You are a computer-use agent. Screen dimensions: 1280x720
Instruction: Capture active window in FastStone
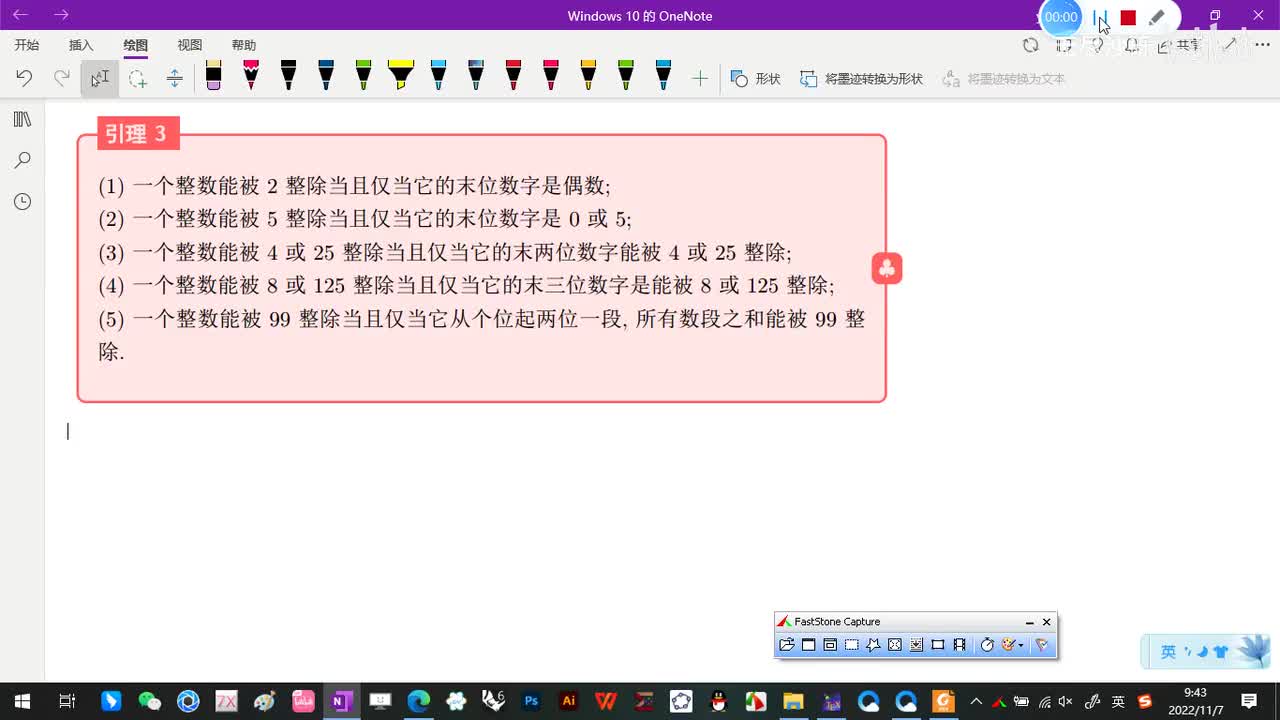[x=808, y=645]
